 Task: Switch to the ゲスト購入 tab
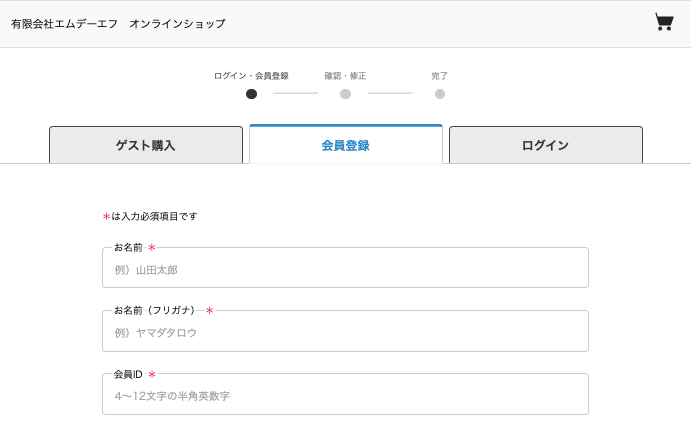click(146, 145)
